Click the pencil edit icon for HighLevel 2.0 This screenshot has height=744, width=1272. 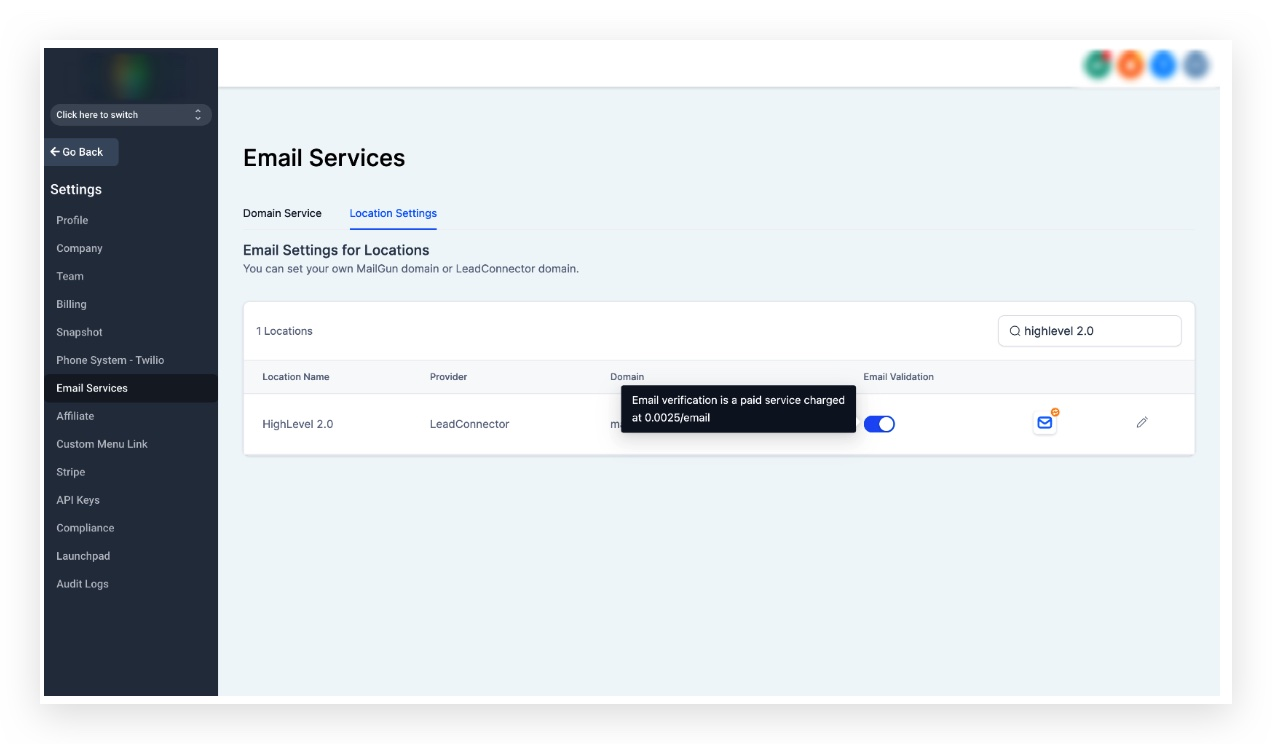coord(1142,423)
